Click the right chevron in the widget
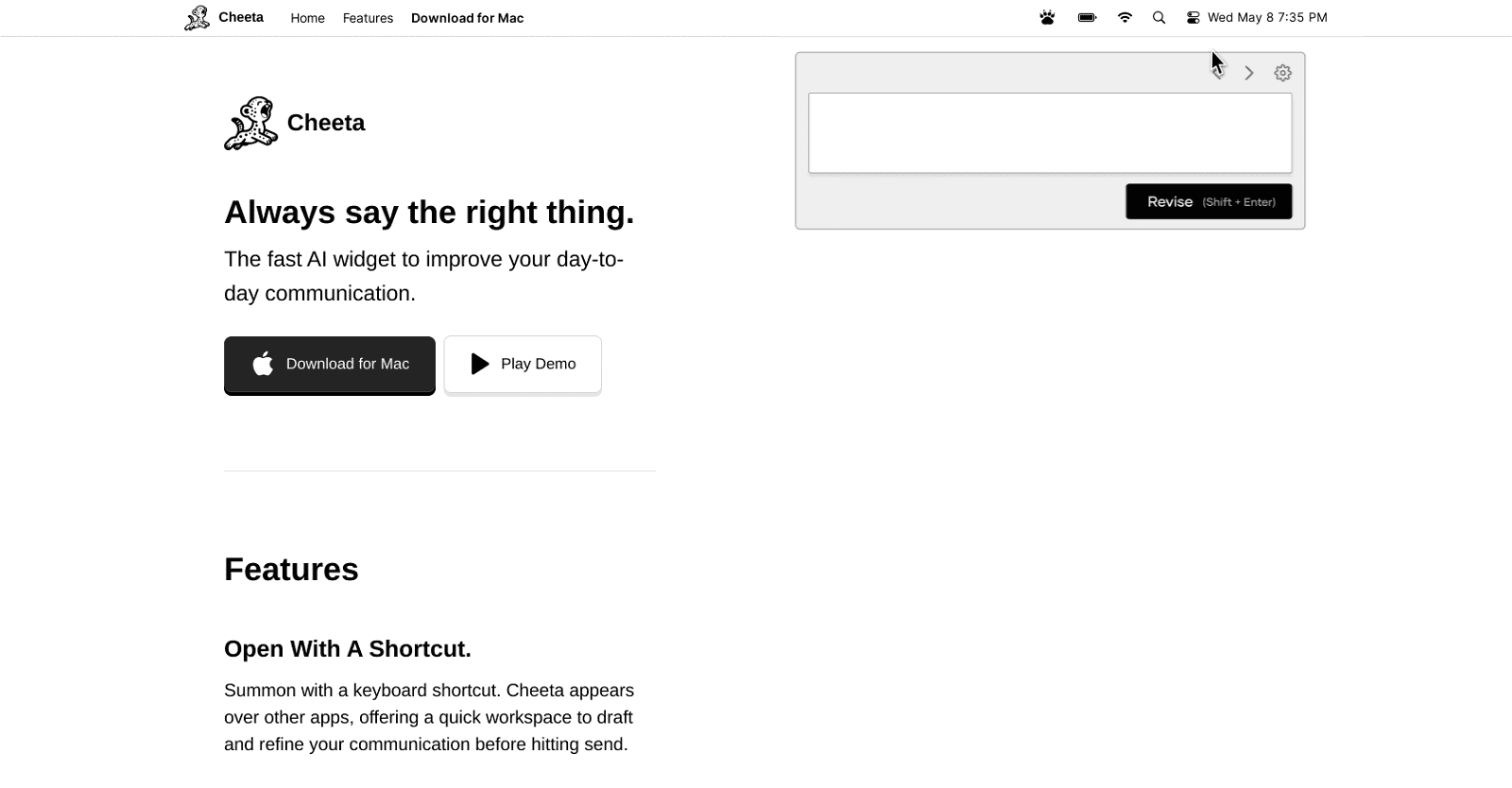This screenshot has height=788, width=1512. pyautogui.click(x=1249, y=73)
